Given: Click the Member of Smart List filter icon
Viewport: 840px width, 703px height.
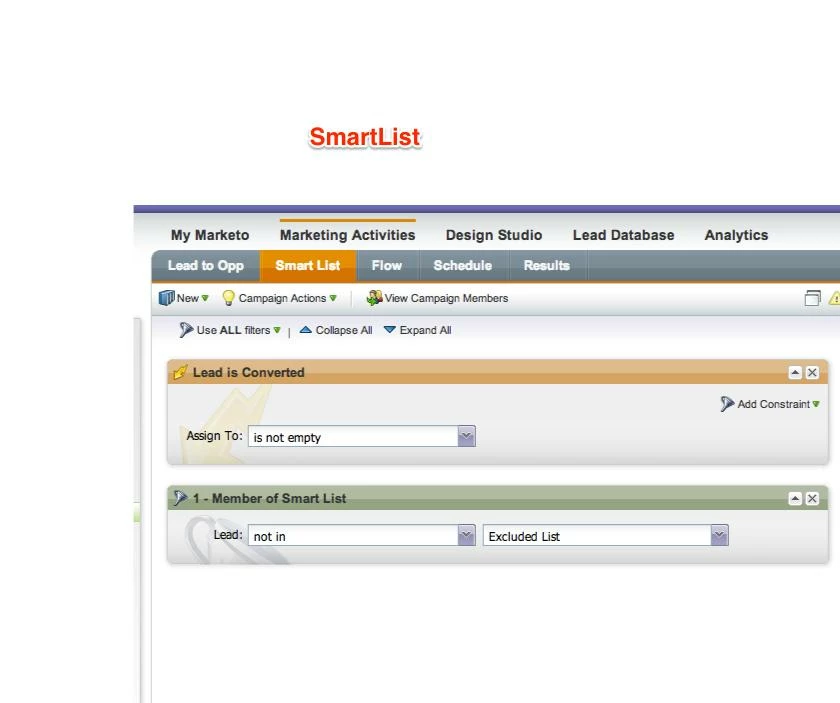Looking at the screenshot, I should [x=181, y=498].
